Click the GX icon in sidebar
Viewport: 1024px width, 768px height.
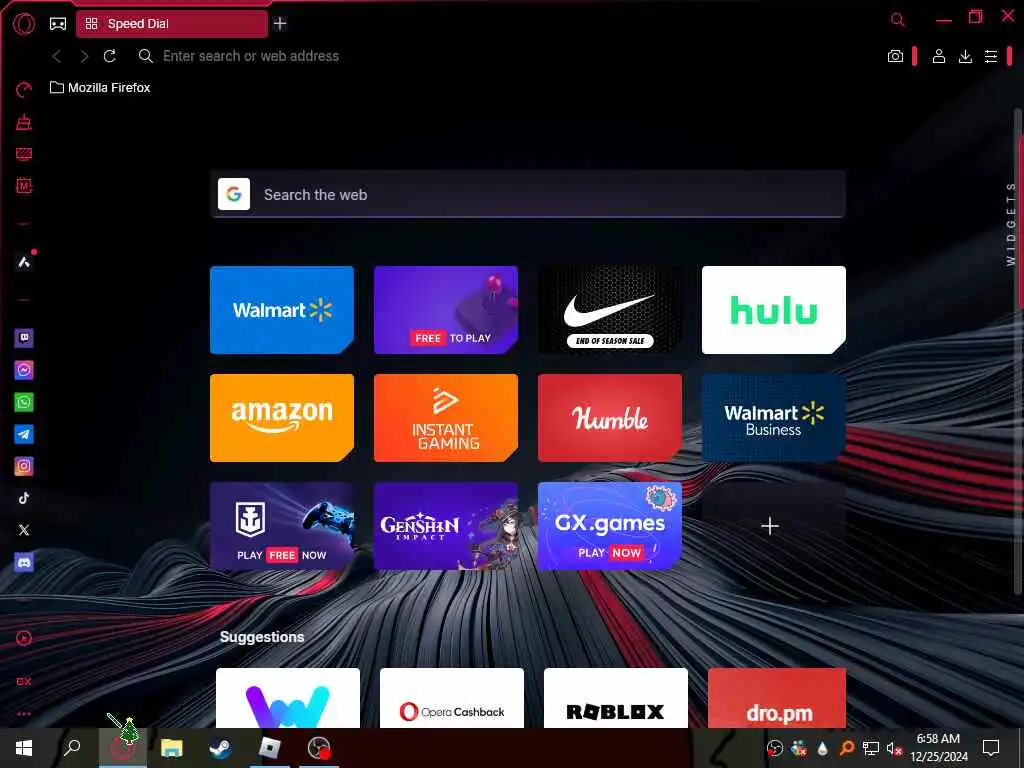(24, 681)
